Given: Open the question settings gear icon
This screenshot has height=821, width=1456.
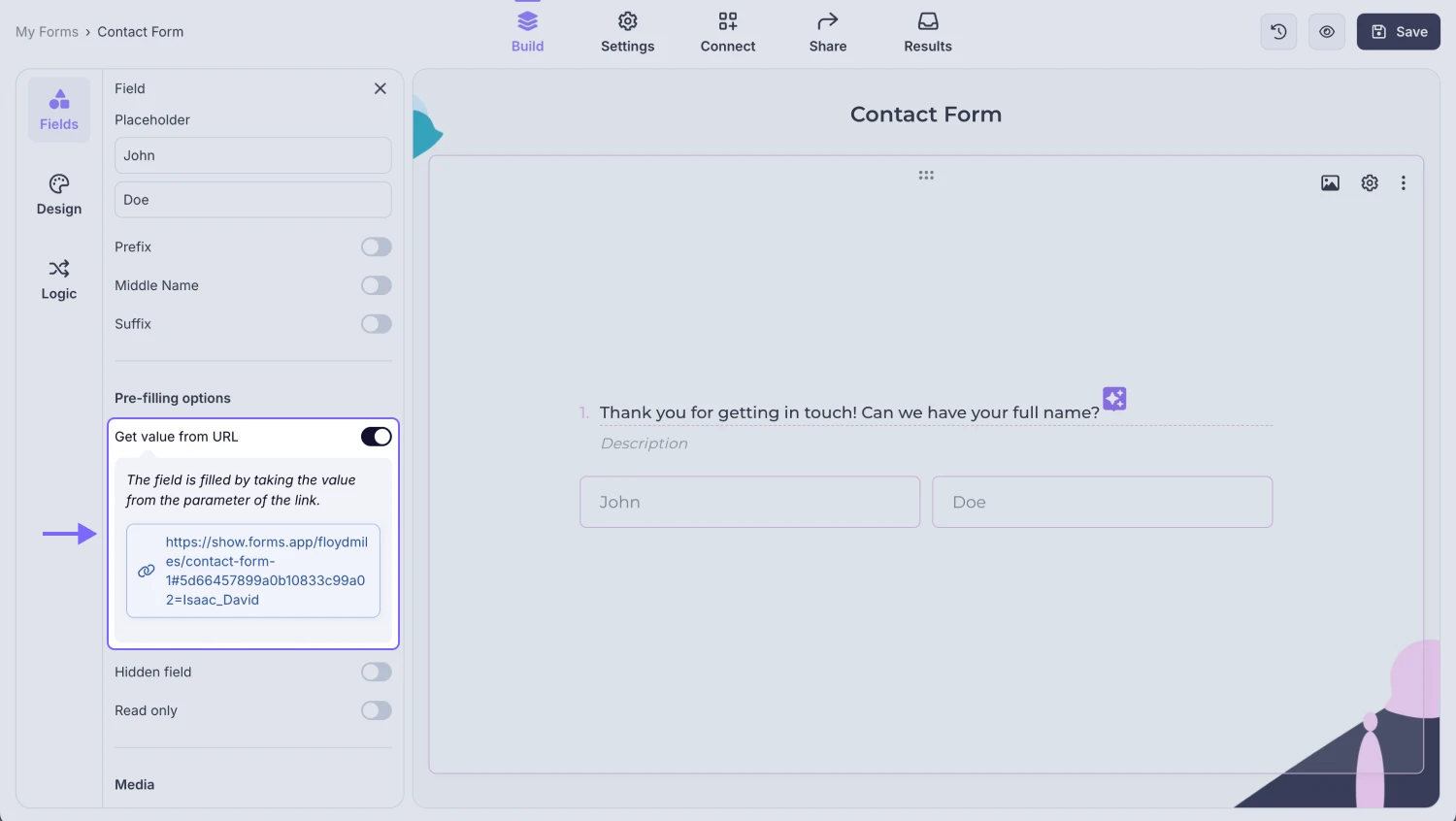Looking at the screenshot, I should click(1369, 183).
